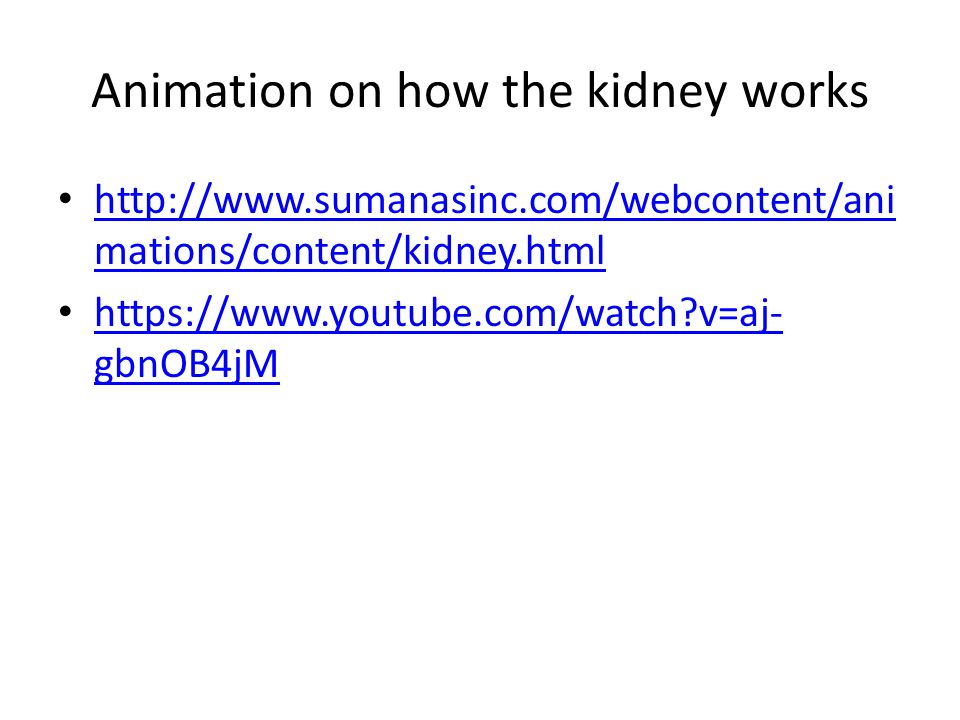The height and width of the screenshot is (720, 960).
Task: Click the word 'Animation' in the title
Action: coord(203,91)
